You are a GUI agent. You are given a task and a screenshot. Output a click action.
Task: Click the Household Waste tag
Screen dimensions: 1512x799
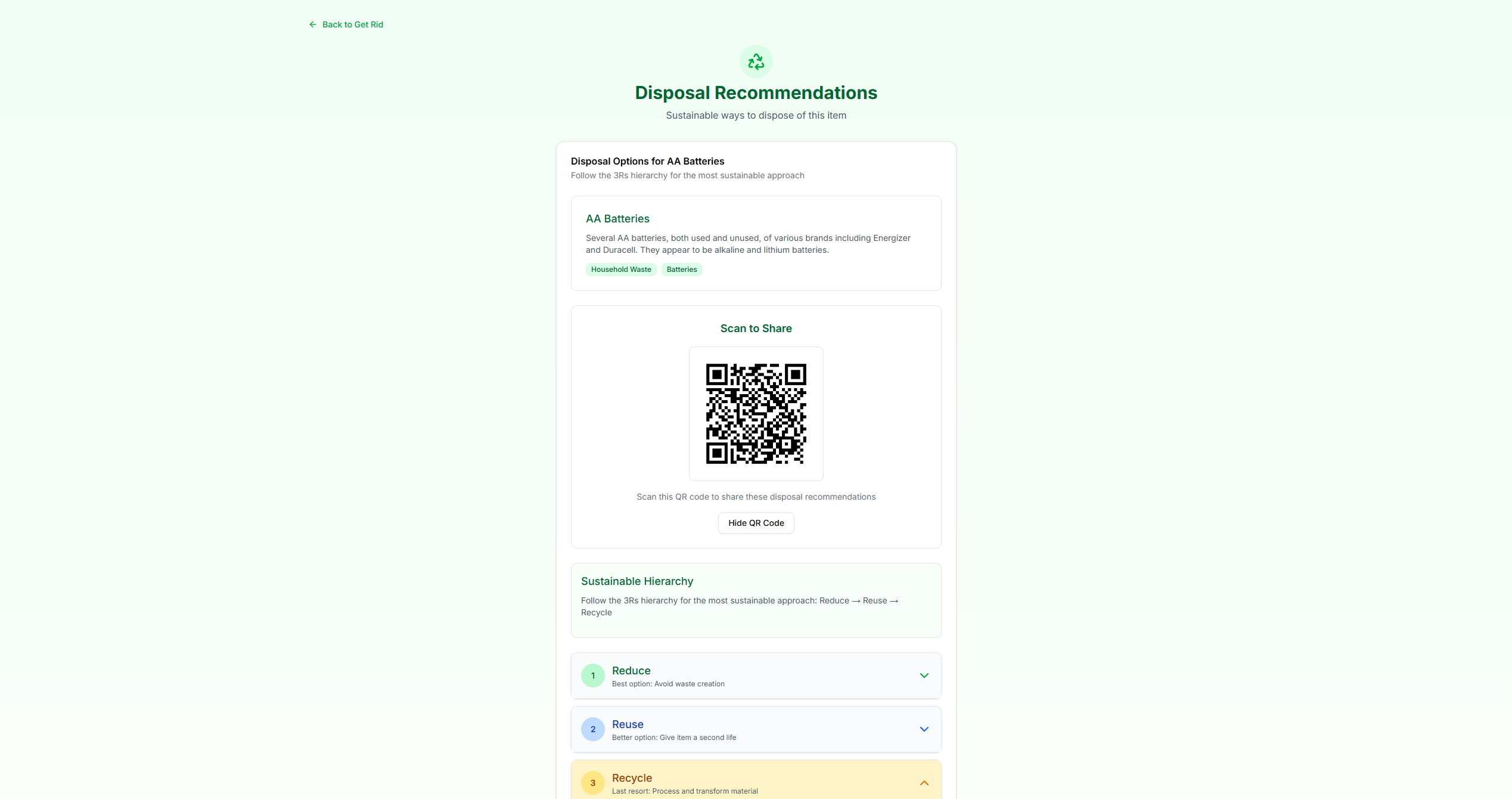pyautogui.click(x=620, y=270)
